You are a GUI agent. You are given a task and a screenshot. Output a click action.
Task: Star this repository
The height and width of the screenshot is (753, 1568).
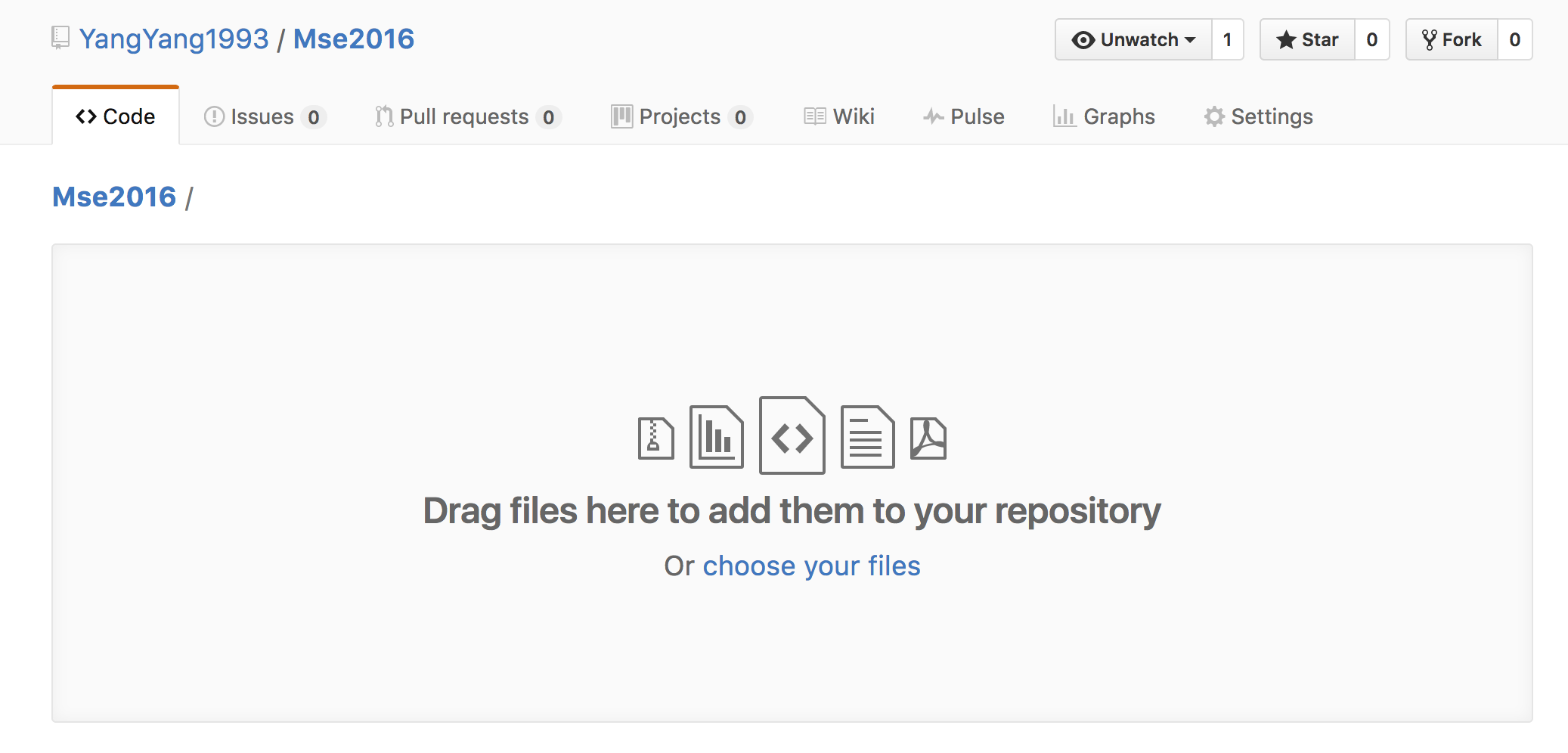tap(1307, 39)
